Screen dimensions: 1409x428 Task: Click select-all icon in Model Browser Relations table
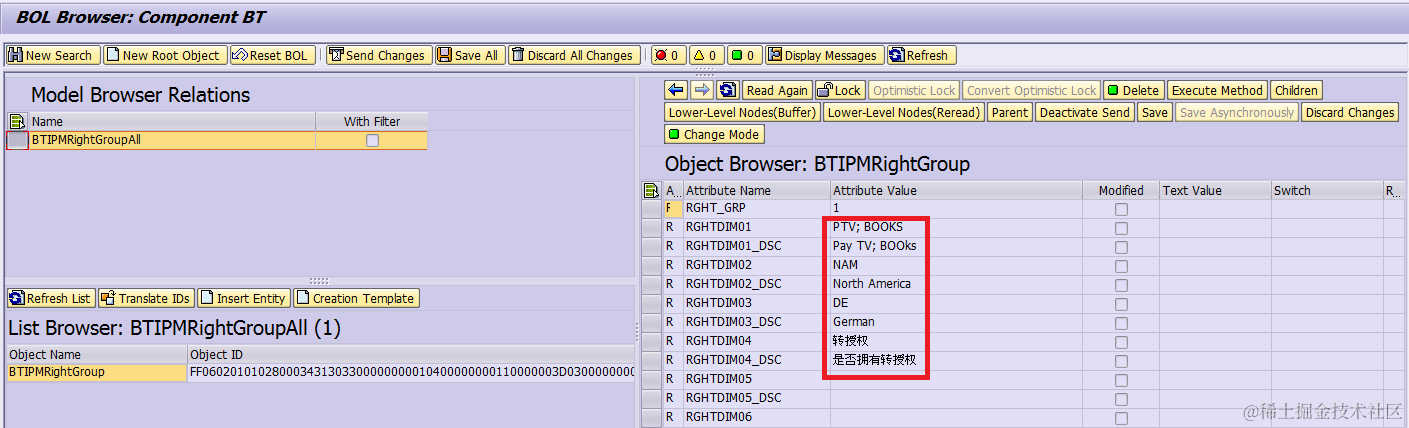pyautogui.click(x=17, y=121)
